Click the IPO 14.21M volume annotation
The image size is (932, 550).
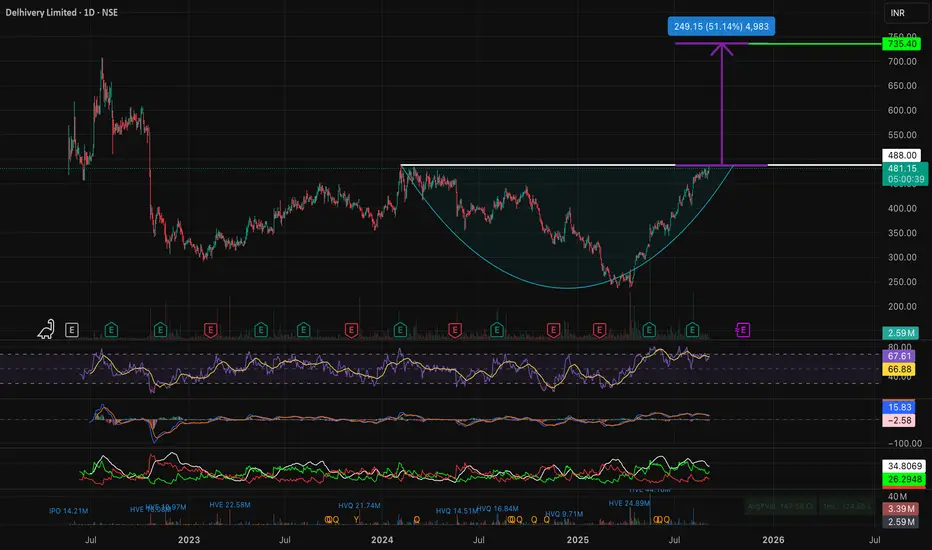pyautogui.click(x=68, y=511)
